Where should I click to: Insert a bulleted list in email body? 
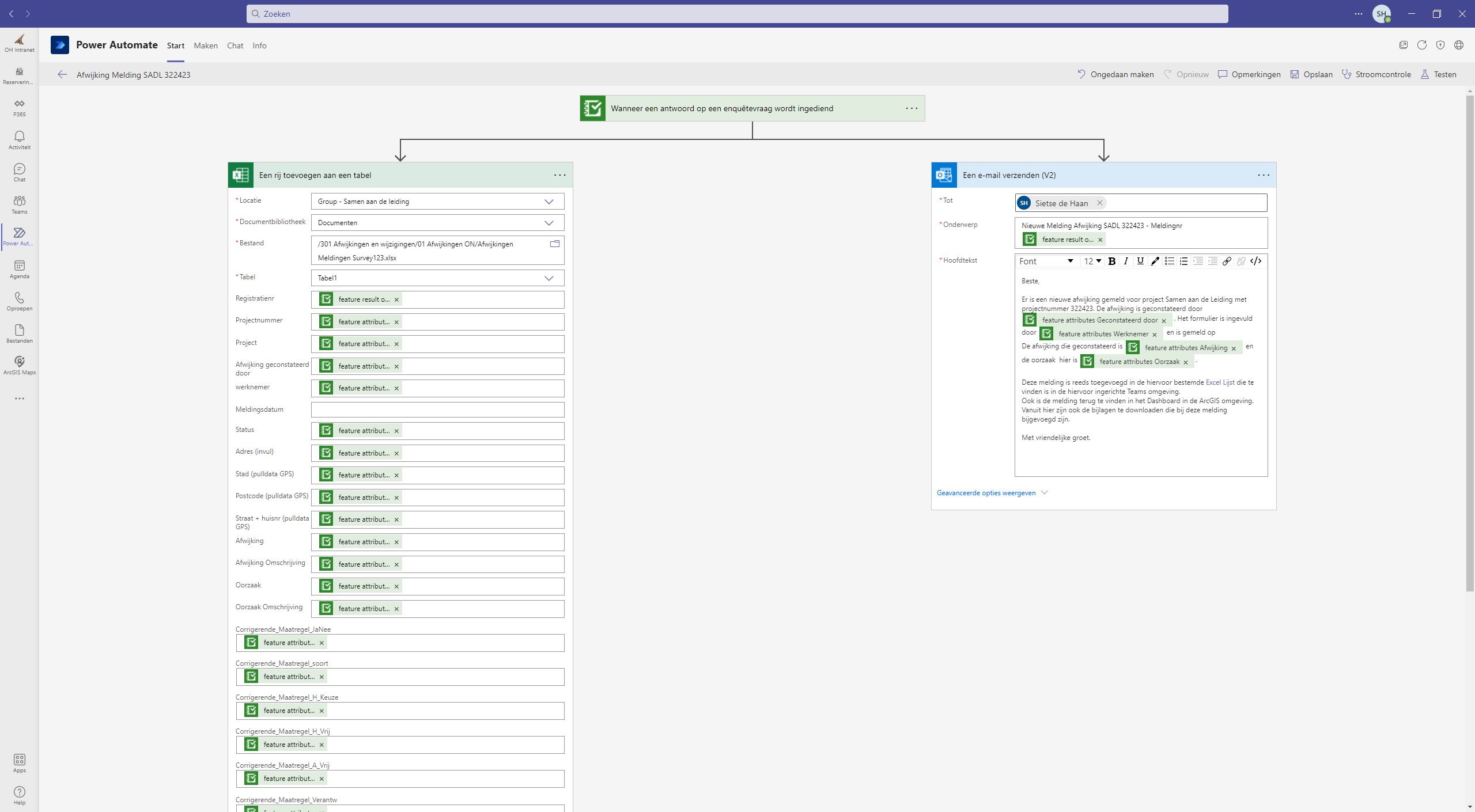pyautogui.click(x=1169, y=261)
